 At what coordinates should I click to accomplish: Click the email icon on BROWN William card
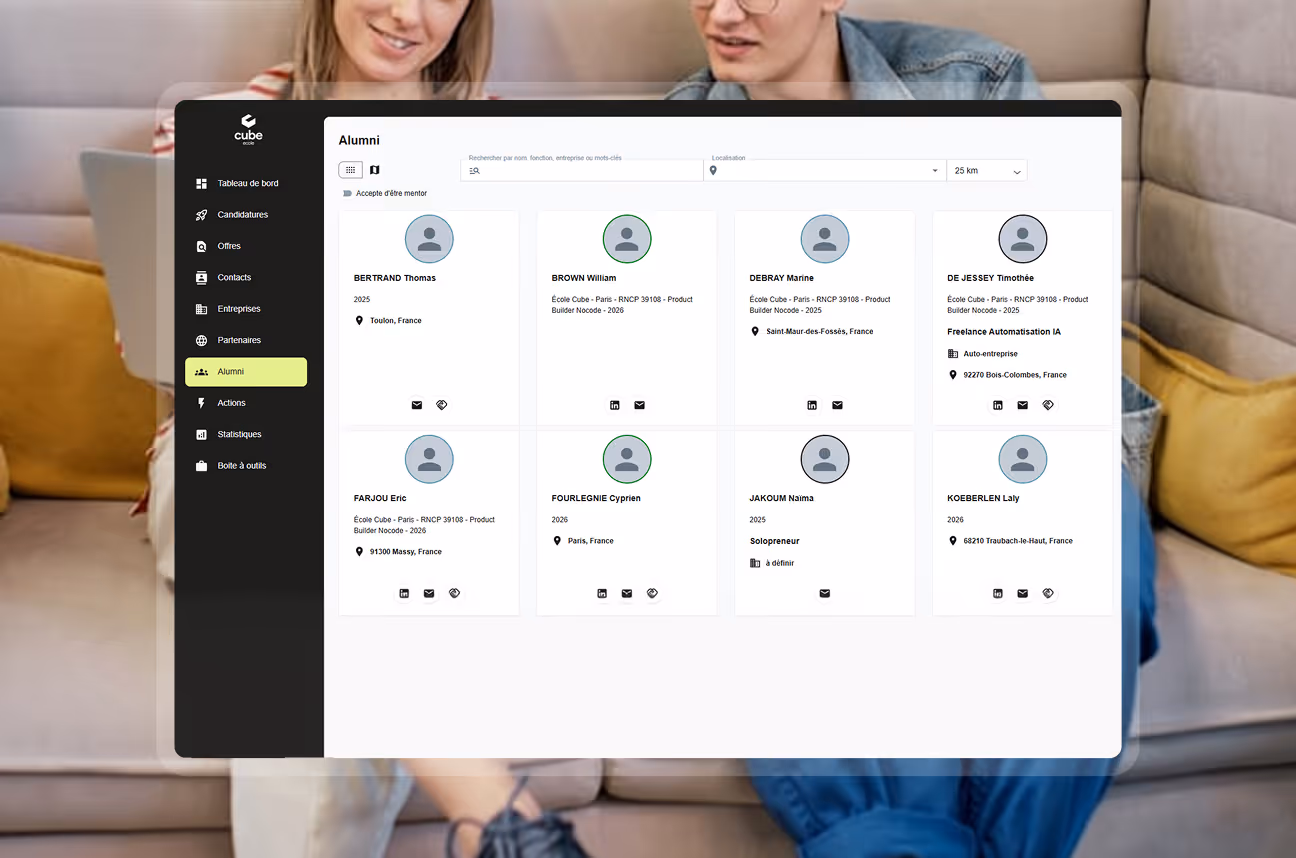(x=639, y=405)
